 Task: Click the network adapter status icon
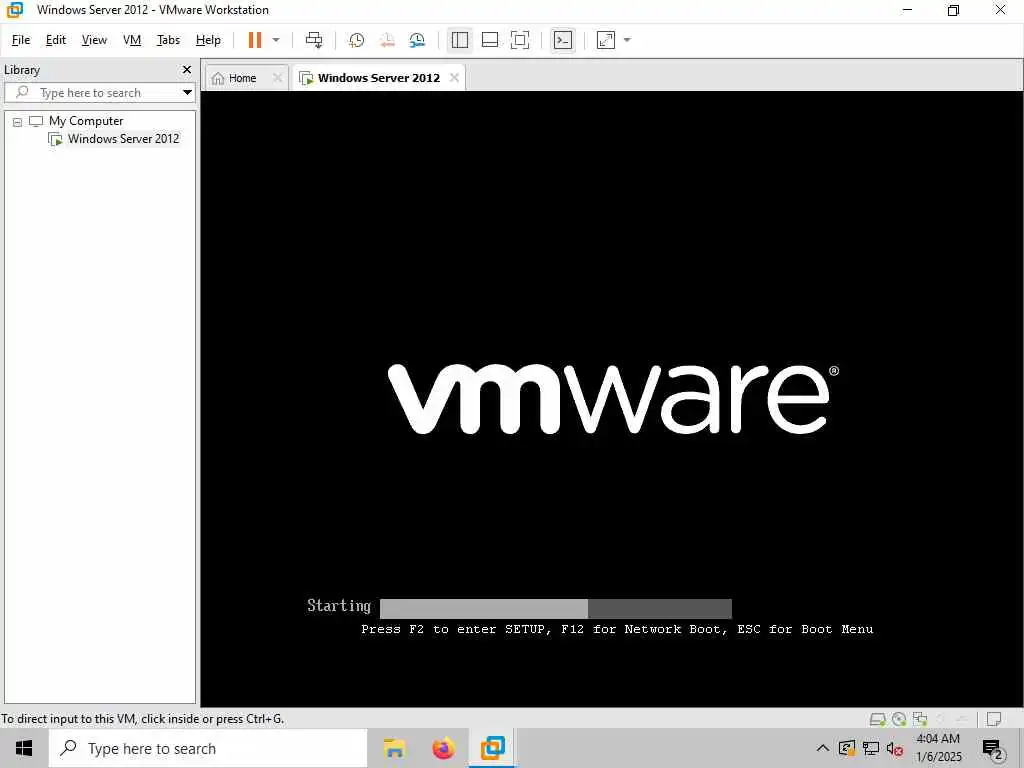920,719
